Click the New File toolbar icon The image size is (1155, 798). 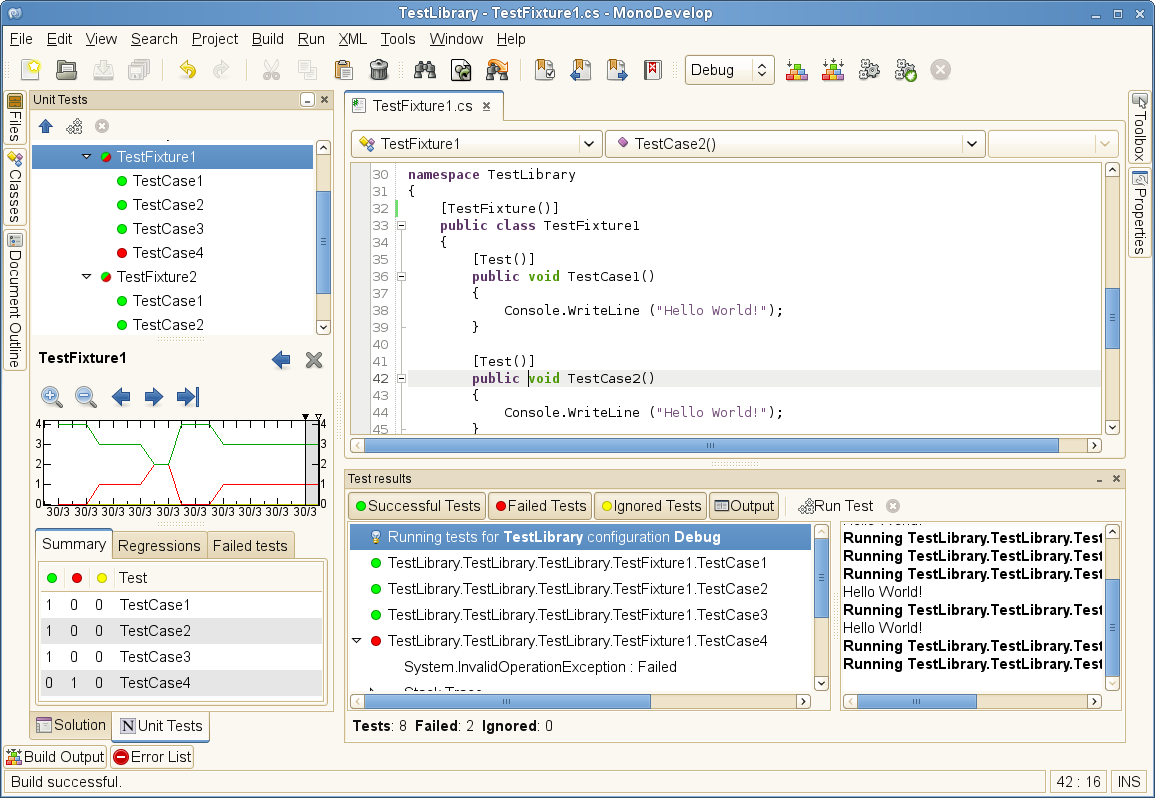click(32, 70)
